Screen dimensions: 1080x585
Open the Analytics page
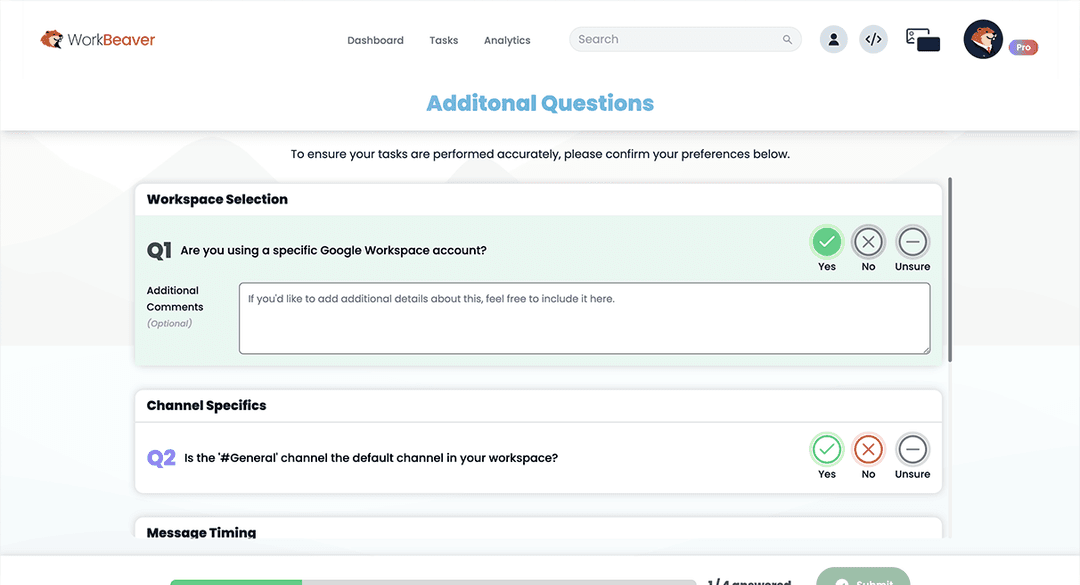tap(507, 40)
